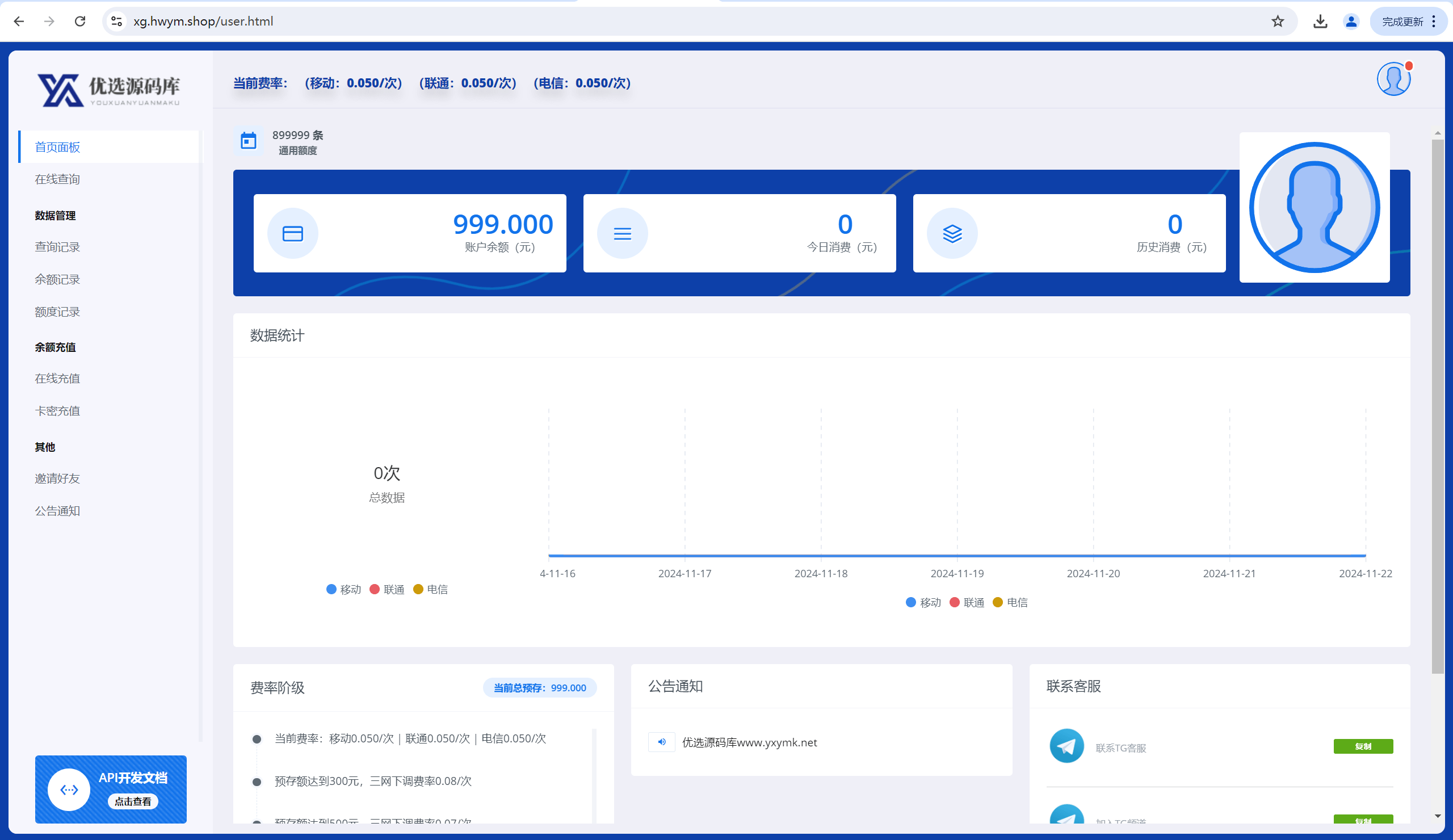This screenshot has height=840, width=1453.
Task: Click the 点击查看 button
Action: click(x=133, y=801)
